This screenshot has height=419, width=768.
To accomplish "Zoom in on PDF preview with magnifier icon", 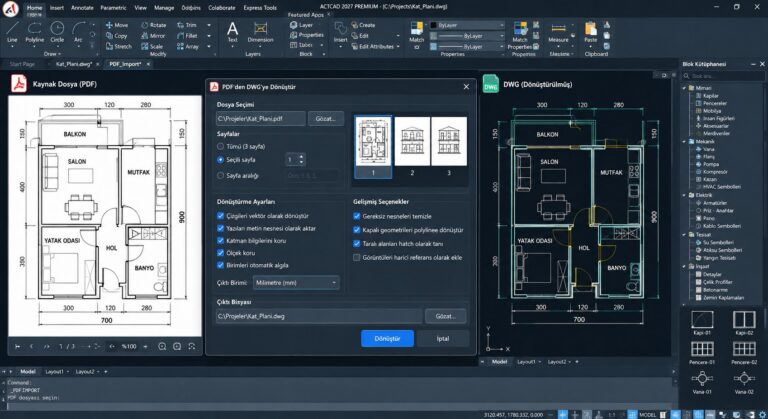I will click(162, 346).
